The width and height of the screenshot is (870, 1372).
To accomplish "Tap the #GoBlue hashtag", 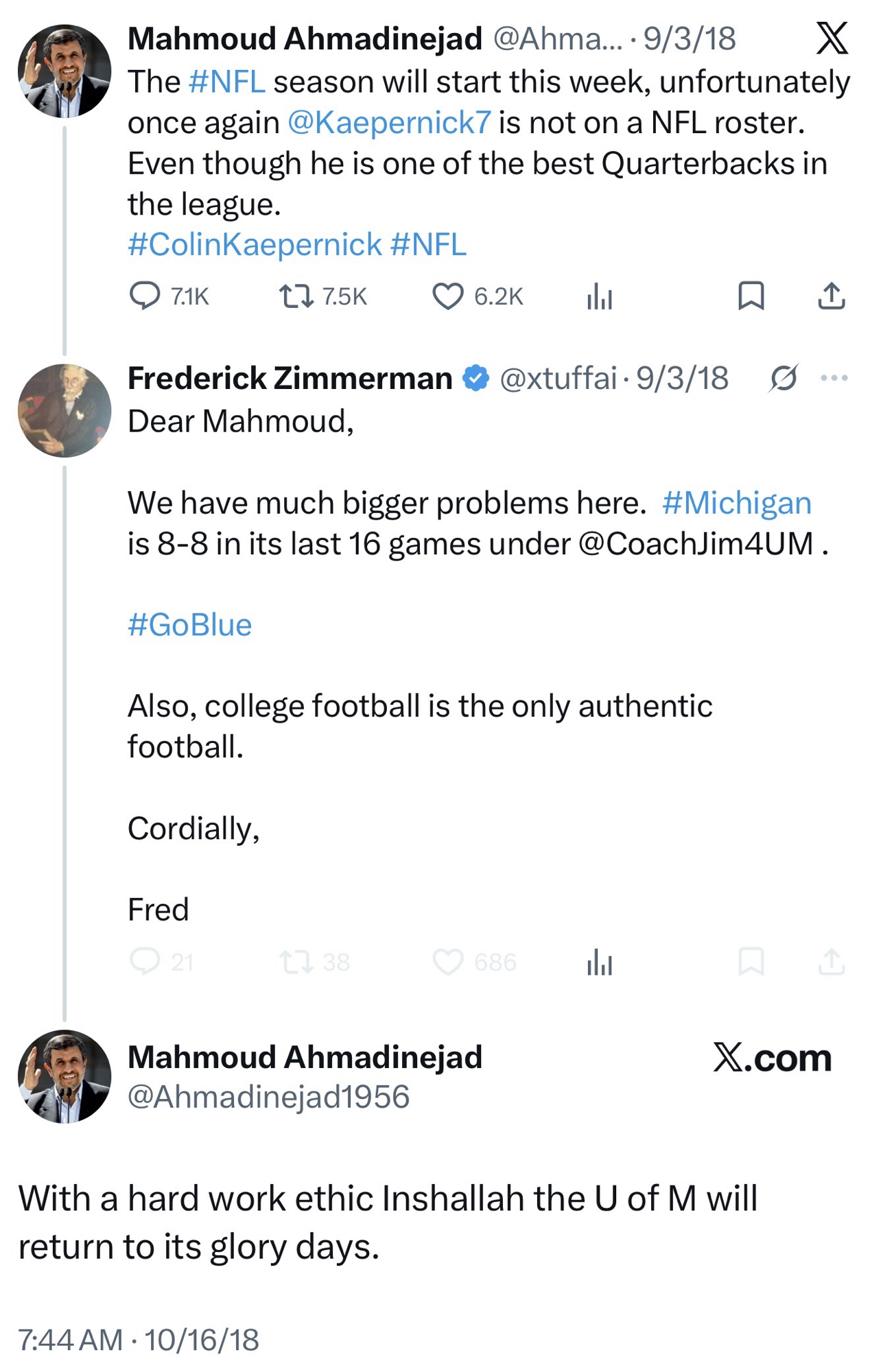I will [189, 625].
